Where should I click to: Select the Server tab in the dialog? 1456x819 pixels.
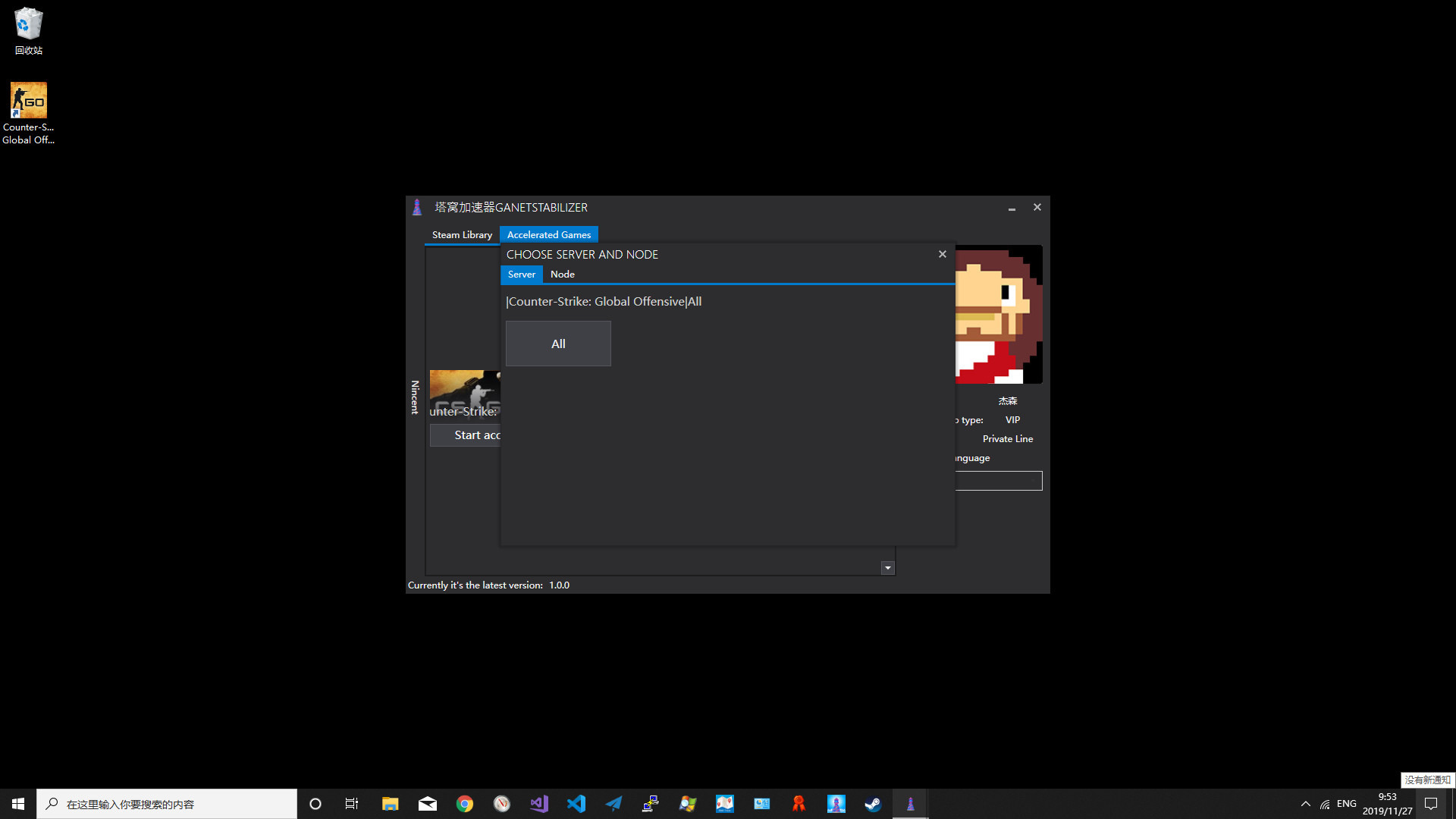tap(522, 274)
